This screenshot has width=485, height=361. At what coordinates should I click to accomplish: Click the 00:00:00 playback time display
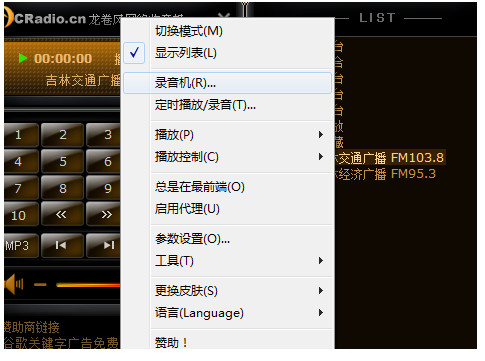[x=63, y=58]
